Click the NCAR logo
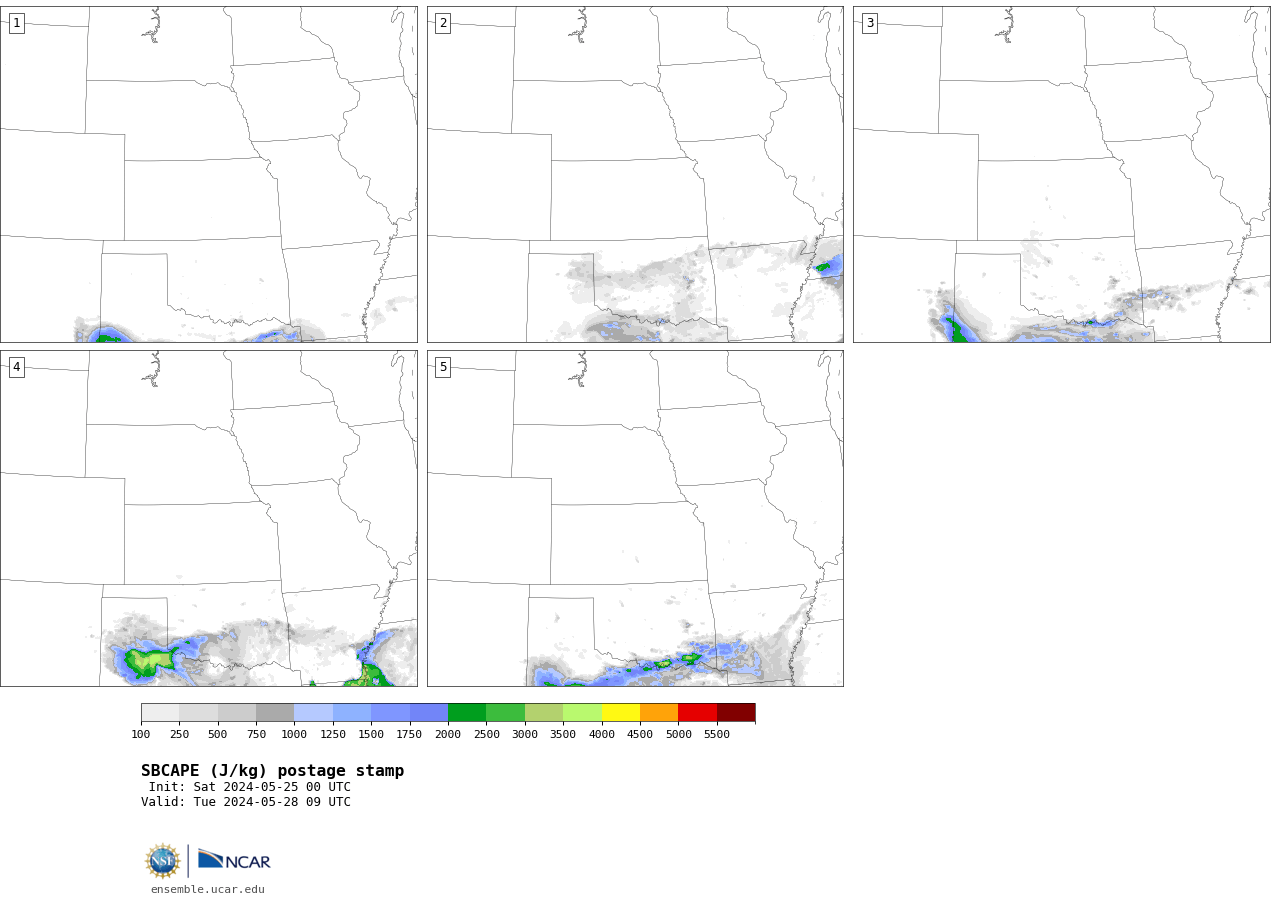The height and width of the screenshot is (901, 1280). (234, 860)
